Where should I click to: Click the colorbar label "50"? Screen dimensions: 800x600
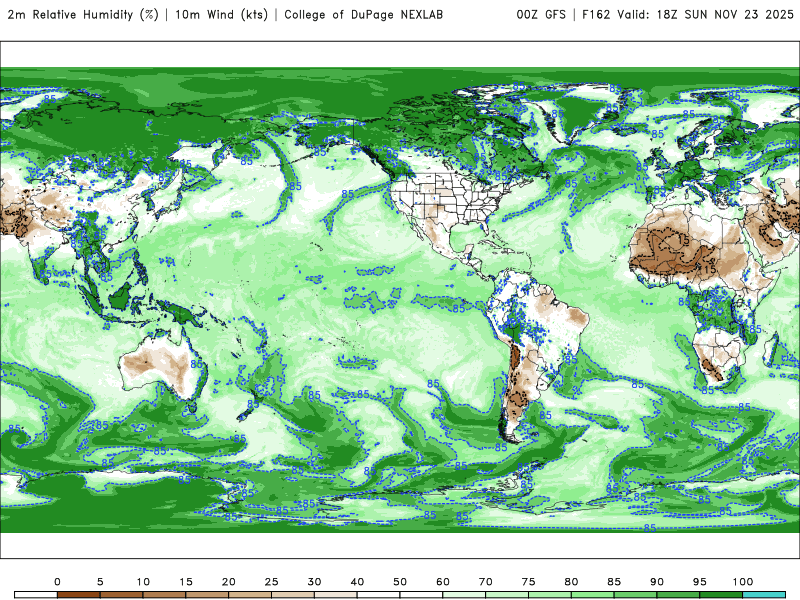[x=400, y=582]
